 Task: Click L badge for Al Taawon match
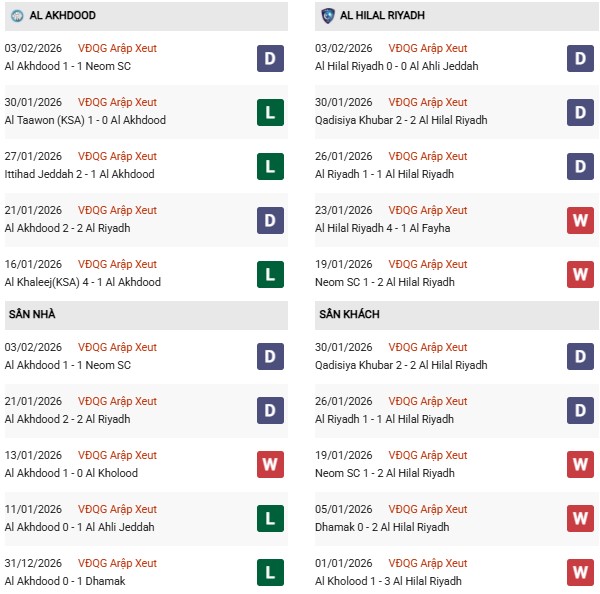click(x=270, y=112)
